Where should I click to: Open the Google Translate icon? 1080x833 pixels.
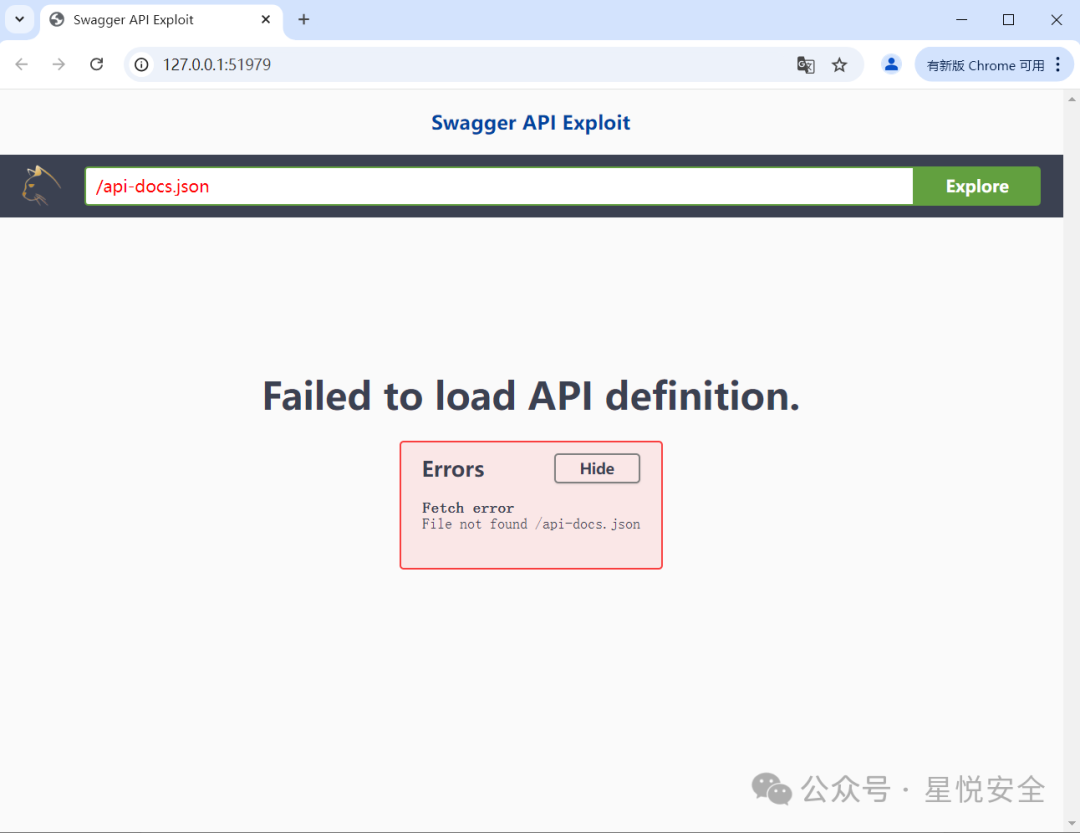click(805, 65)
